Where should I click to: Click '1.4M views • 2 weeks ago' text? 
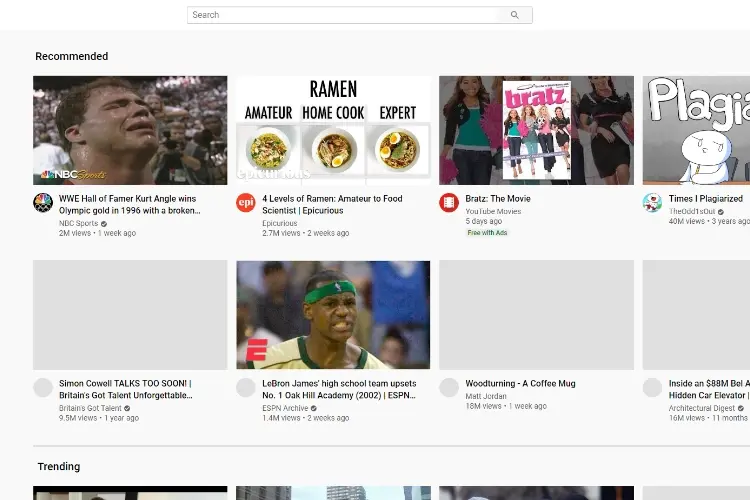(x=306, y=418)
